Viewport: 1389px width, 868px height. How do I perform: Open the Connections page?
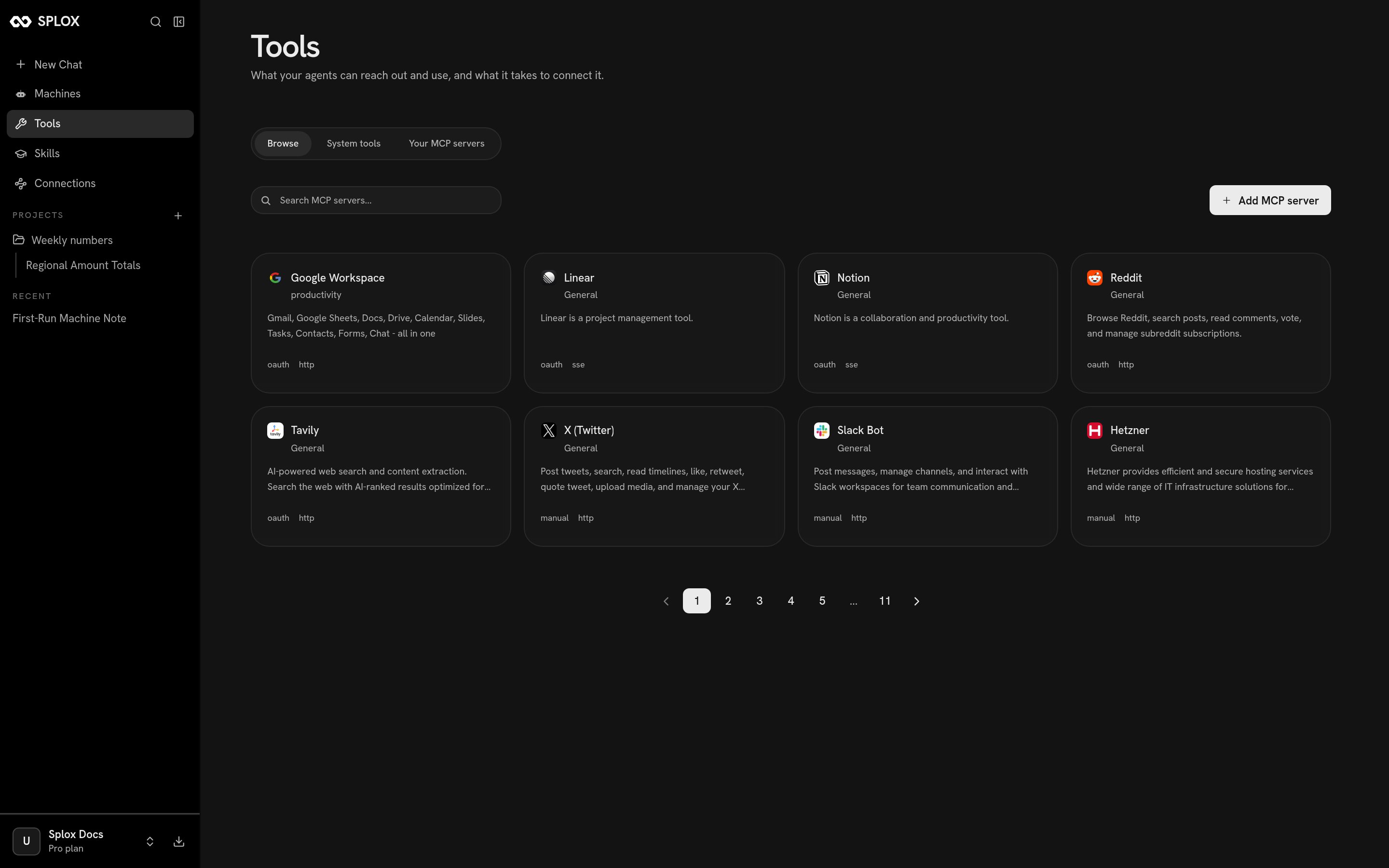coord(100,183)
